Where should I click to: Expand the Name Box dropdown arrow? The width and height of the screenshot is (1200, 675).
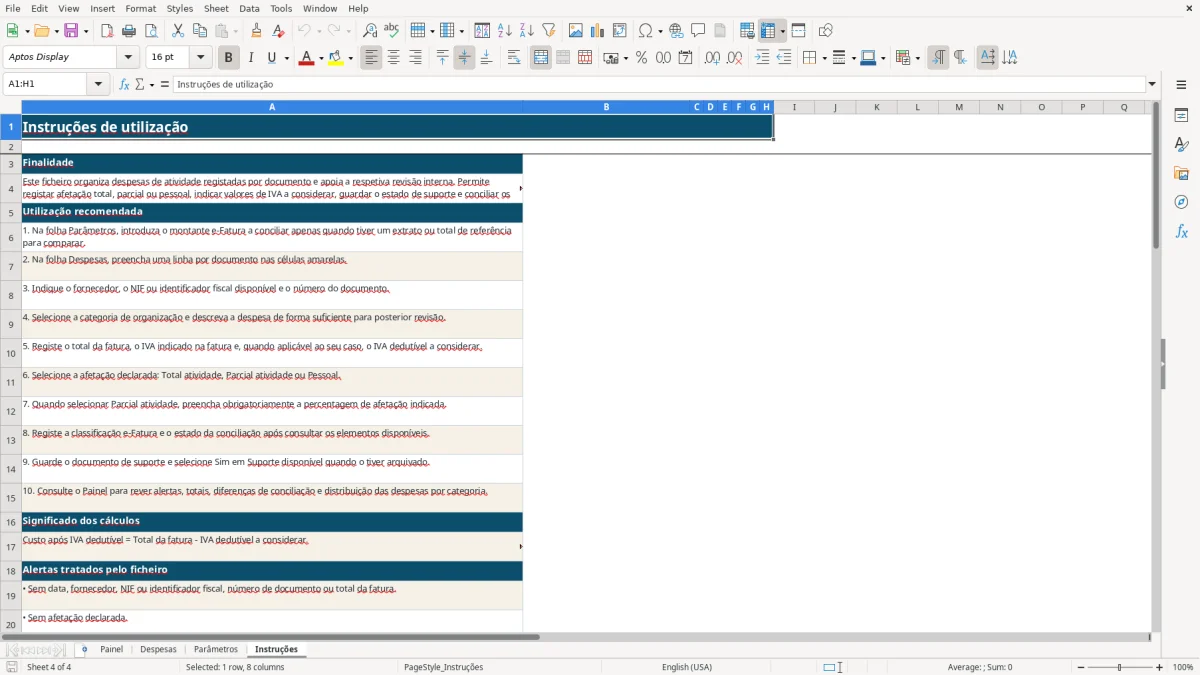pyautogui.click(x=98, y=84)
